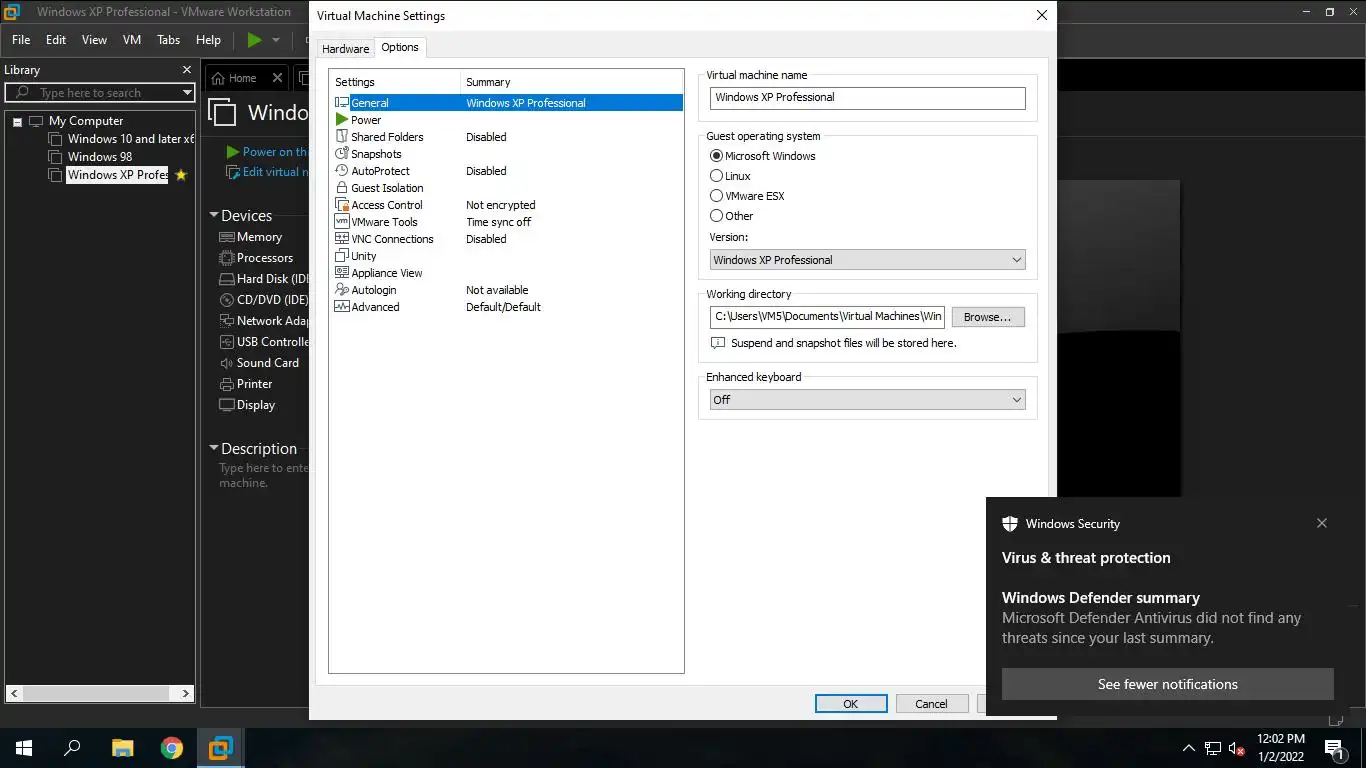
Task: Dismiss the Windows Security notification
Action: 1322,523
